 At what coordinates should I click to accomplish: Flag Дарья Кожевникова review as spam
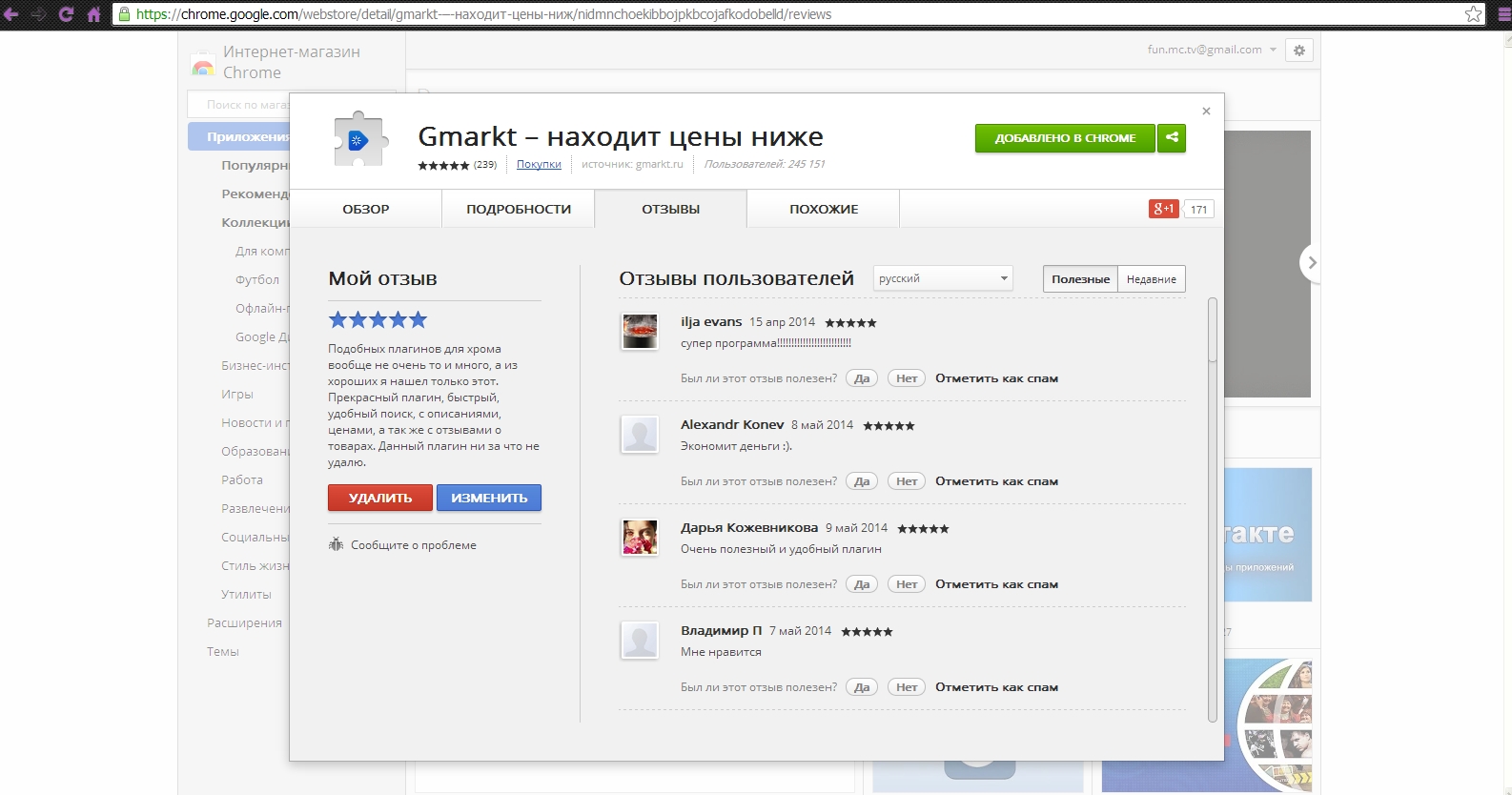[996, 584]
